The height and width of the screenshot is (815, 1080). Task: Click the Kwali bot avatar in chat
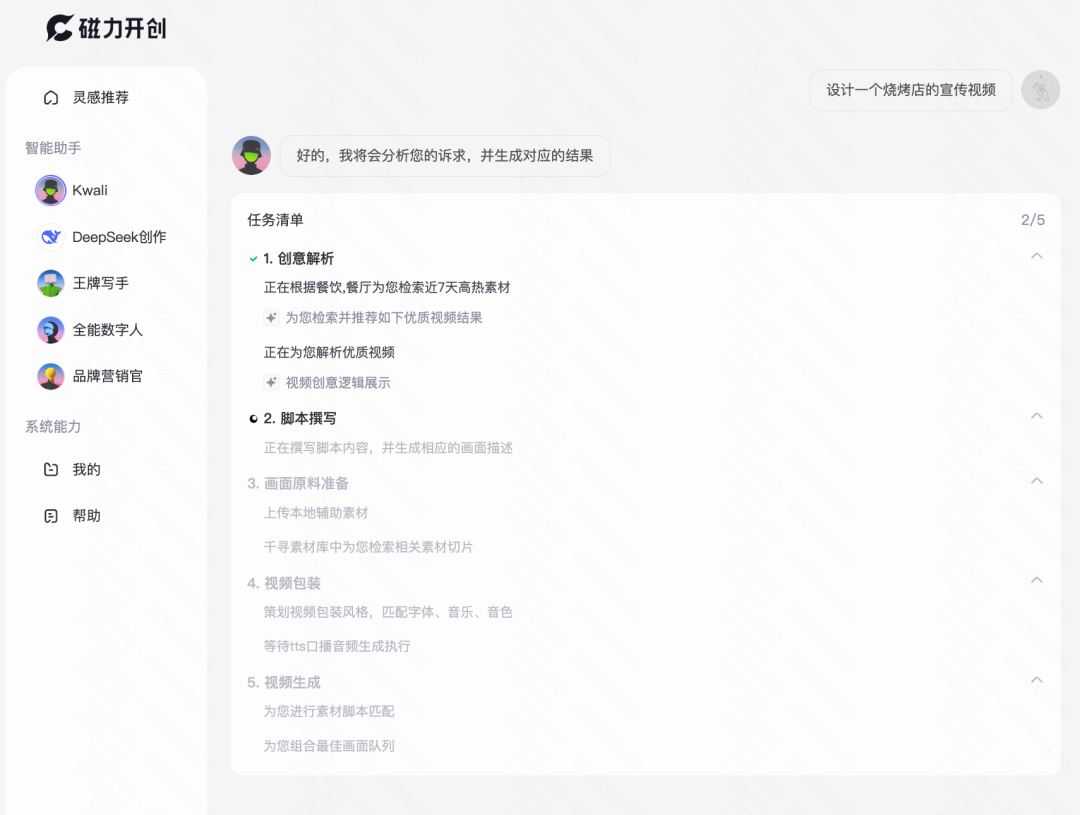pyautogui.click(x=251, y=156)
